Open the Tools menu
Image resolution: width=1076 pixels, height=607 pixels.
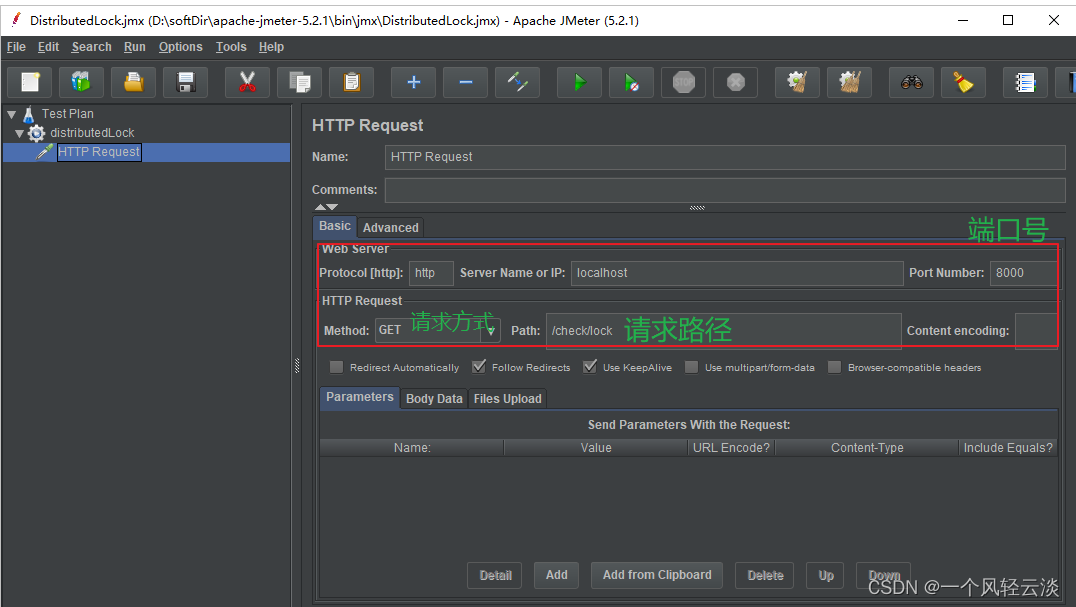231,47
